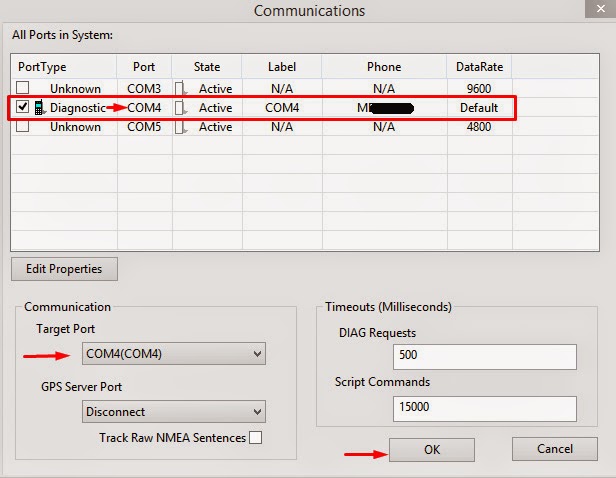
Task: Sort by Label column header
Action: [x=282, y=67]
